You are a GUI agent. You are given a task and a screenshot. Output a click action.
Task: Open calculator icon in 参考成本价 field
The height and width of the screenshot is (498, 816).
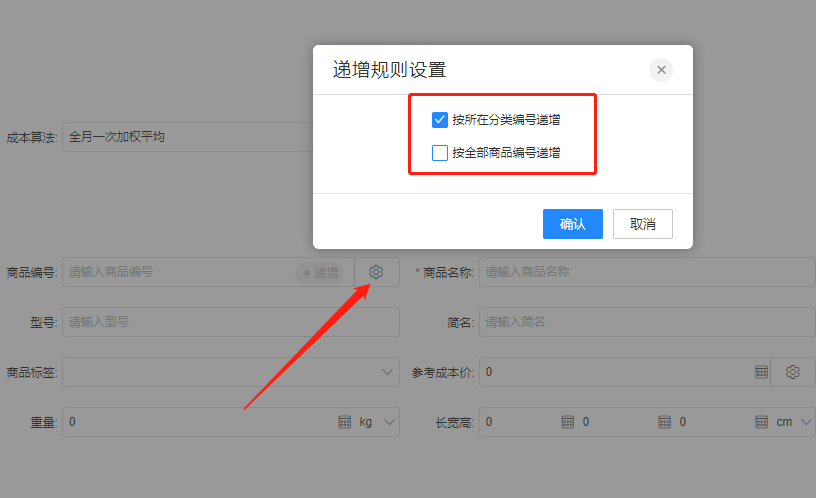tap(761, 372)
